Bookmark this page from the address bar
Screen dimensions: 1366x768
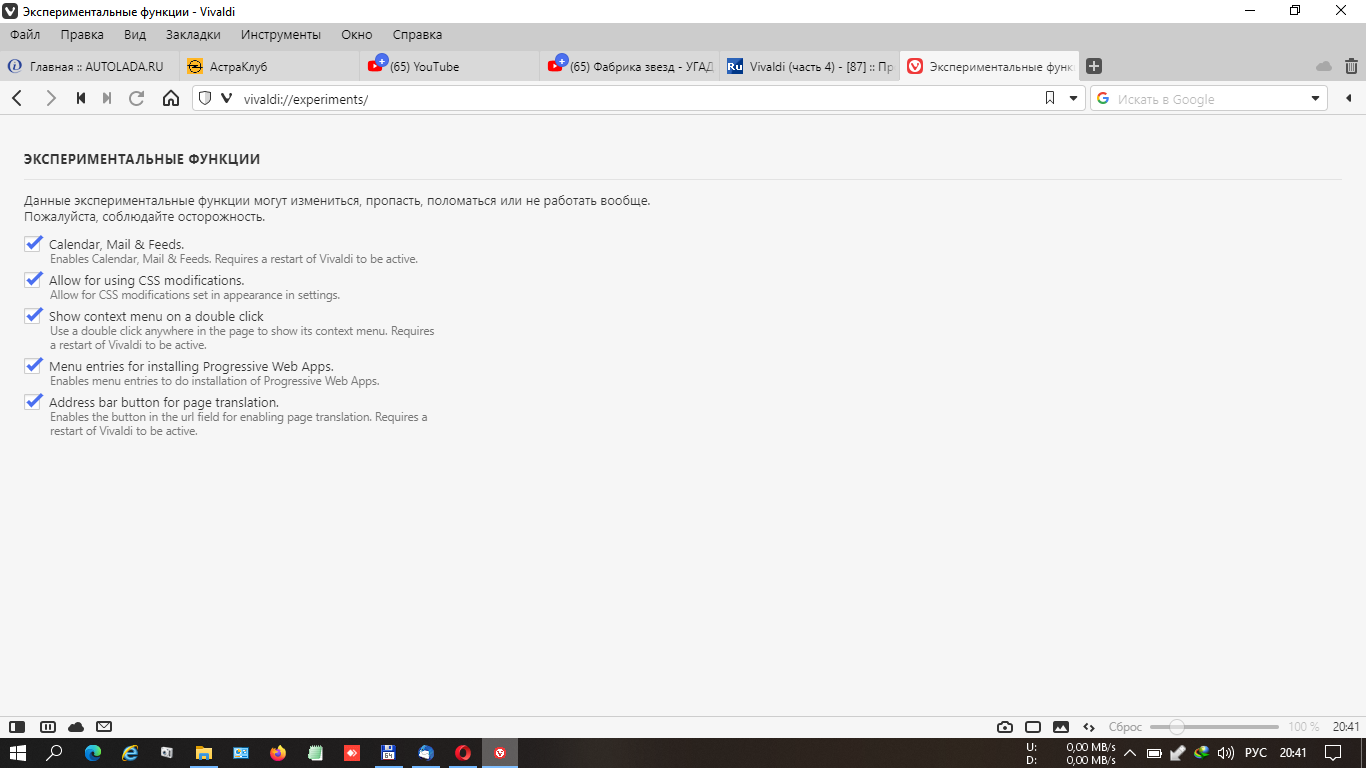[1049, 98]
